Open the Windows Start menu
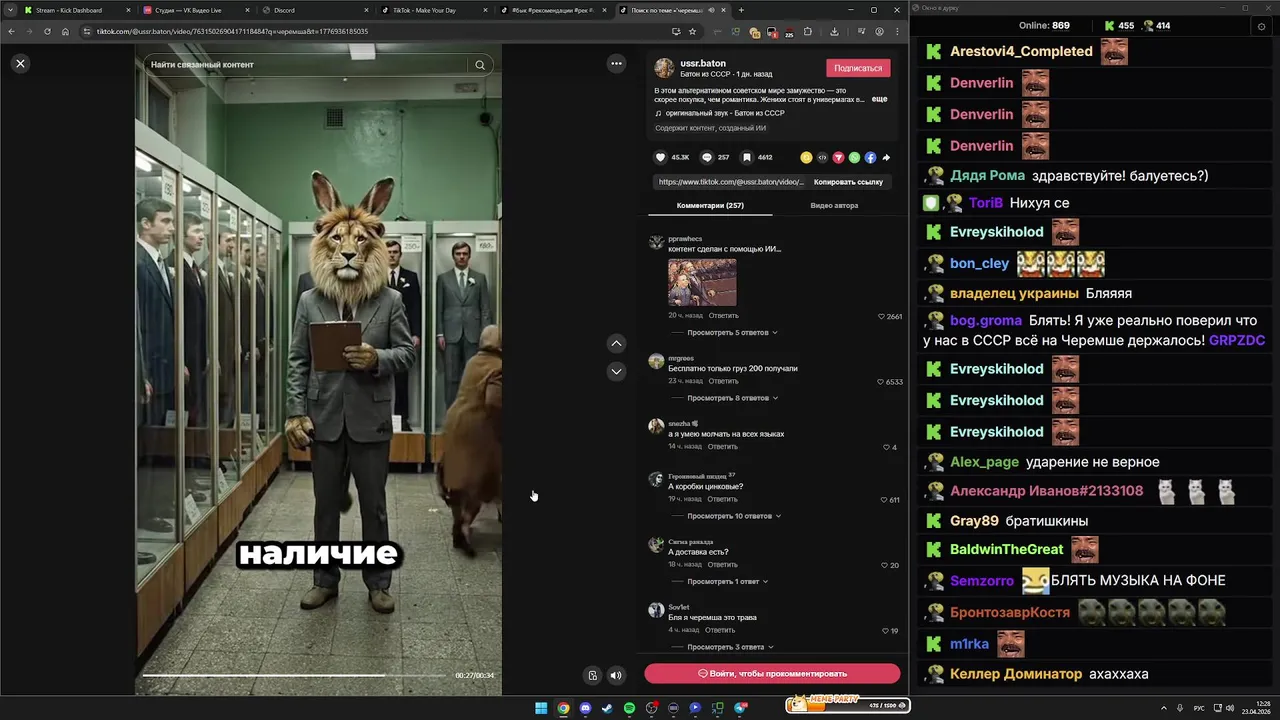 pos(541,708)
